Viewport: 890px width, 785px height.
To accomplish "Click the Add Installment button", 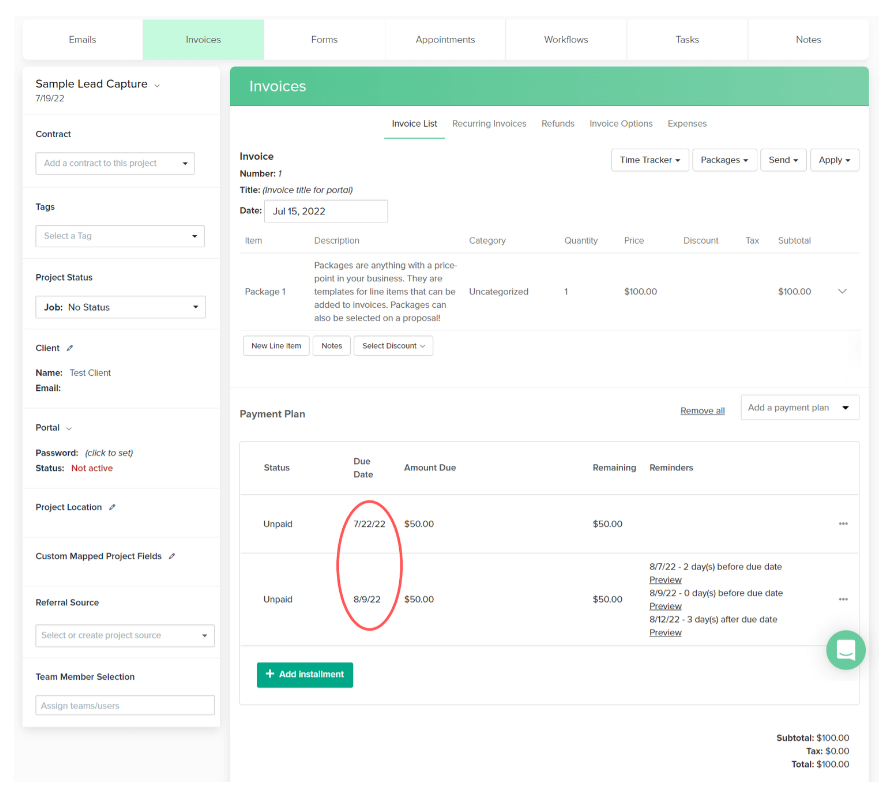I will [x=304, y=675].
